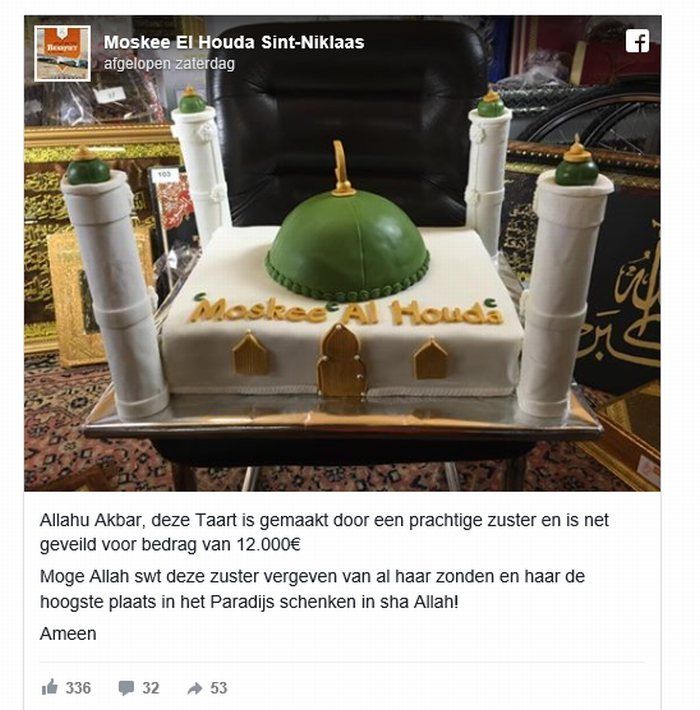Click the 'afgelopen zaterdag' timestamp
The image size is (700, 710).
[x=169, y=64]
